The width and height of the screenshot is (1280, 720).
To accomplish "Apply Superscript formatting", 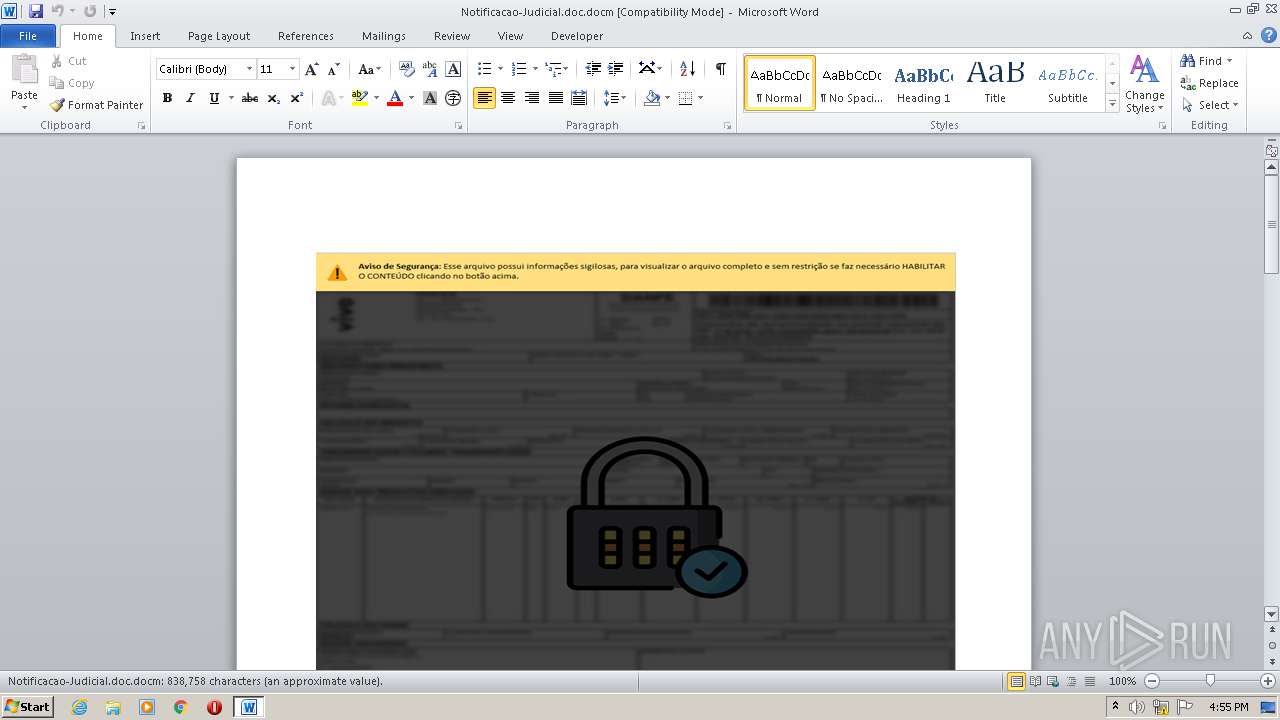I will click(x=297, y=98).
